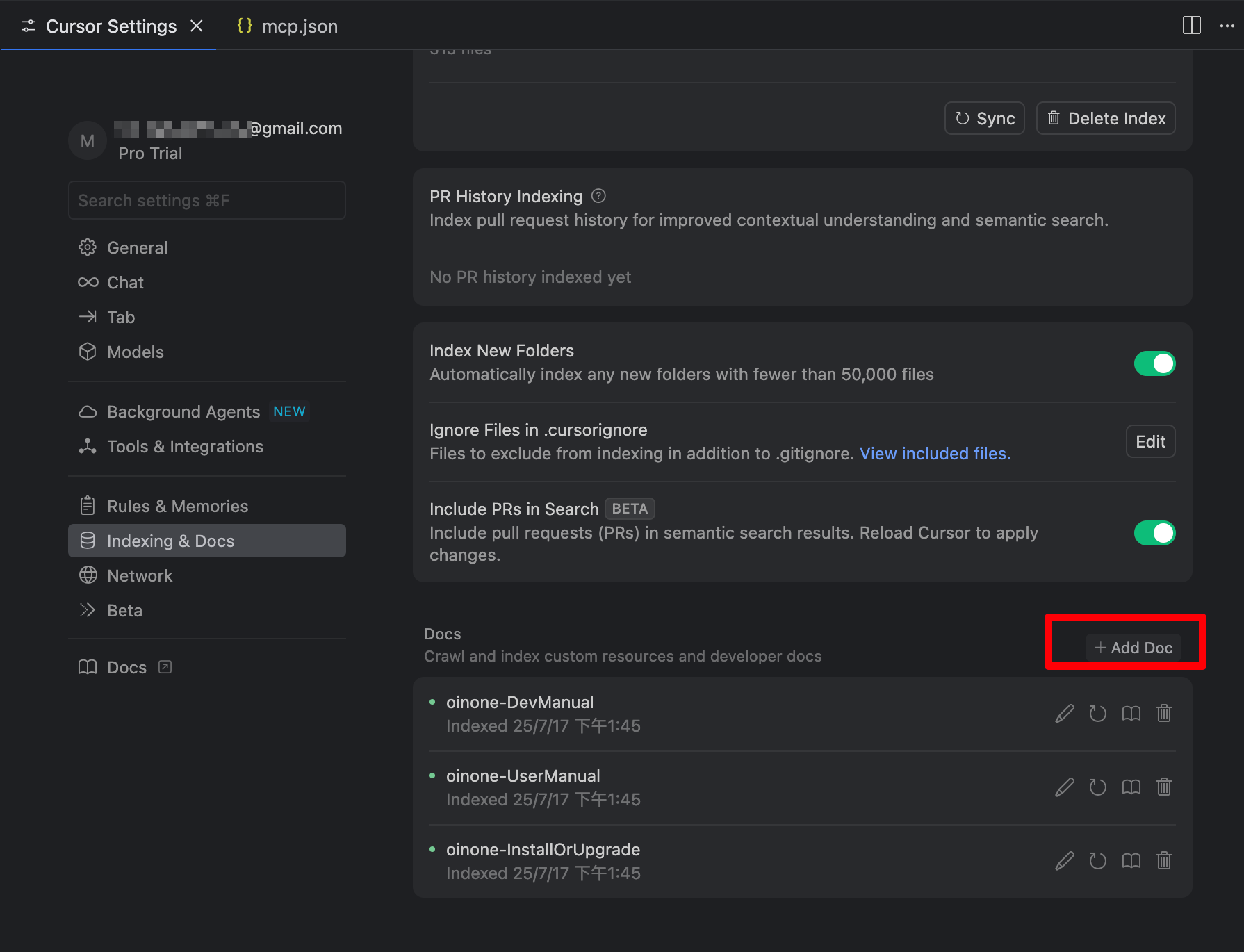Screen dimensions: 1244x952
Task: Toggle Include PRs in Search switch
Action: tap(1154, 533)
